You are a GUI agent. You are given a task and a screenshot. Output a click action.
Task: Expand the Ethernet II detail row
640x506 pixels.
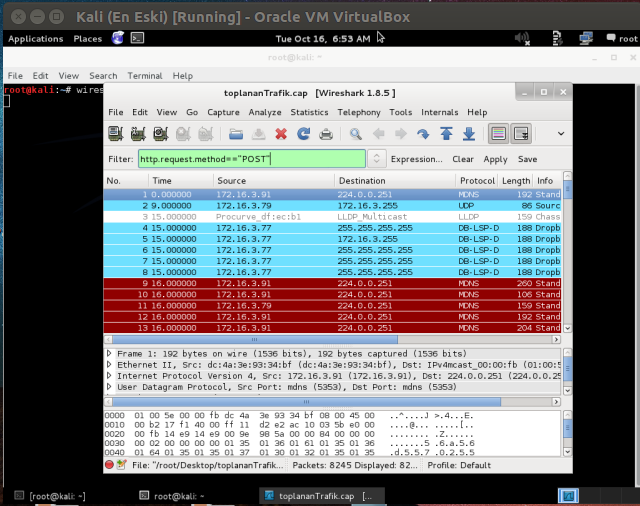click(x=109, y=364)
